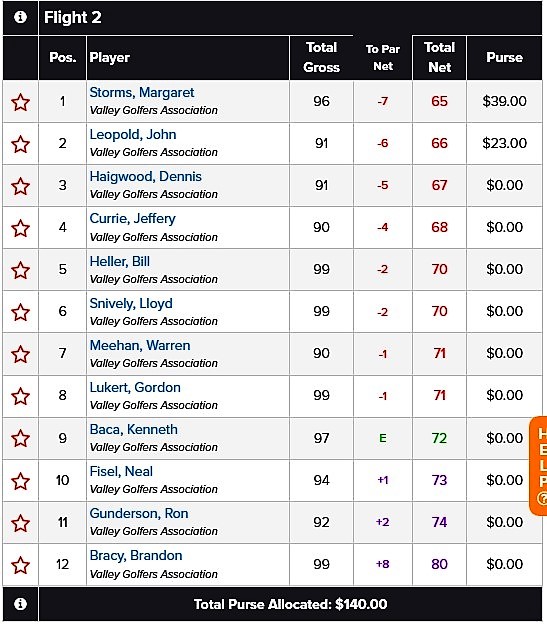Click the star icon next to Jeffery Currie
Screen dimensions: 547x625
pyautogui.click(x=20, y=228)
